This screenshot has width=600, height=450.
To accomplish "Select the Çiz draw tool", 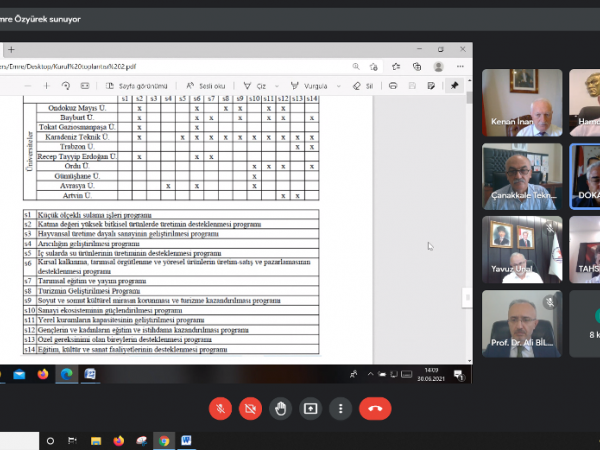I will [x=255, y=86].
